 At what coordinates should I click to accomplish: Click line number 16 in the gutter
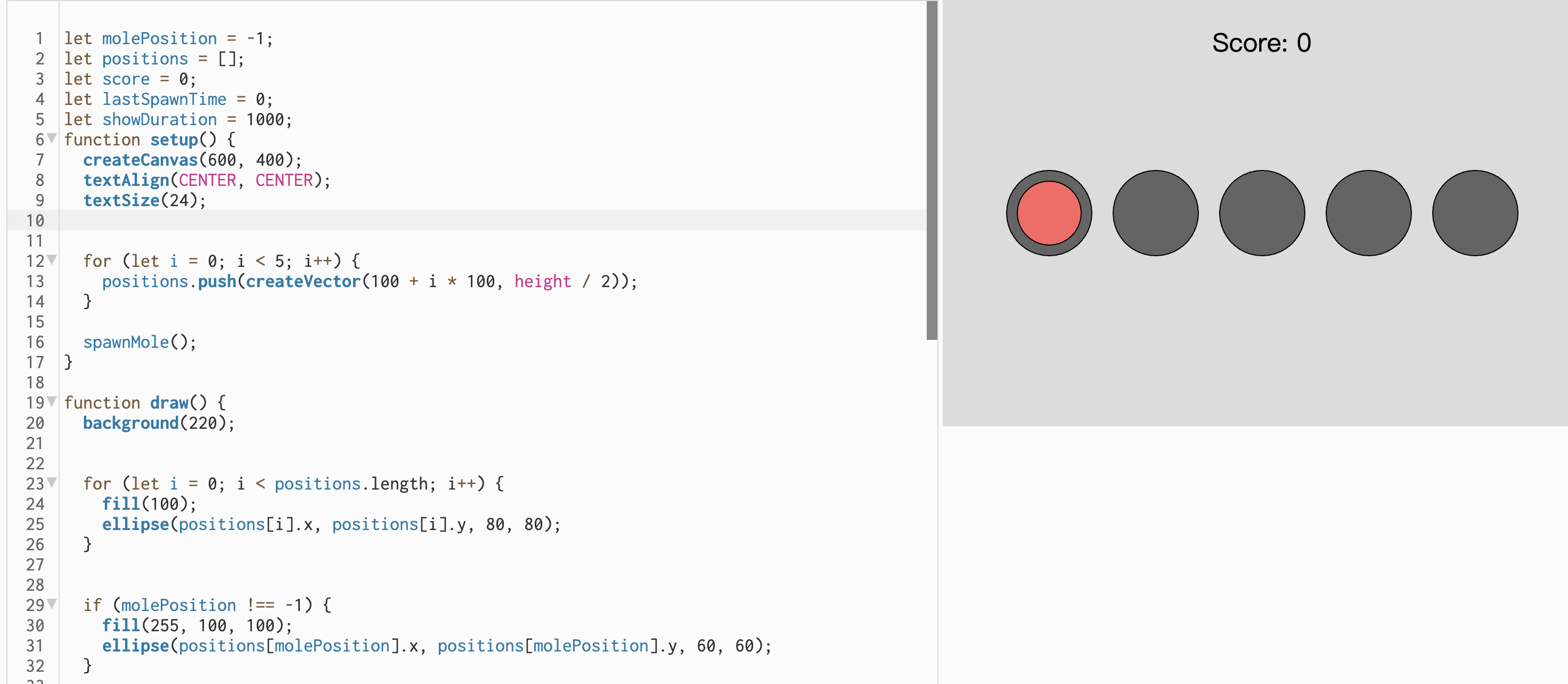click(x=35, y=342)
